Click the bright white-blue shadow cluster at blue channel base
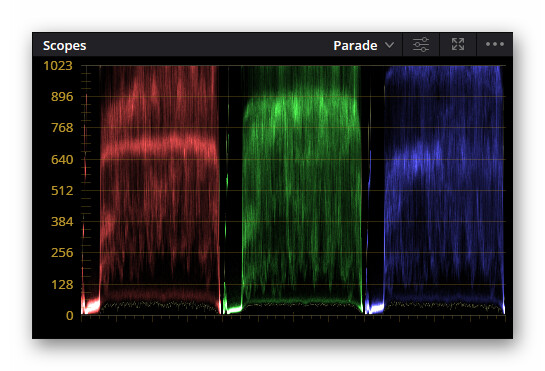This screenshot has width=545, height=371. click(x=375, y=307)
